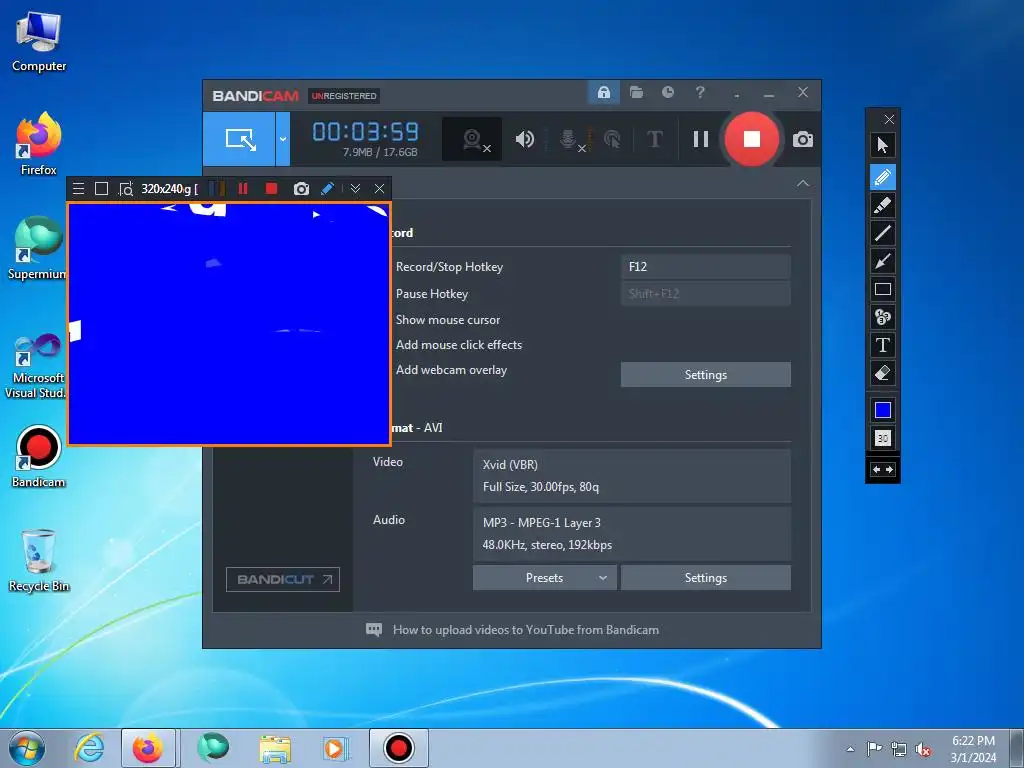Click the BANDICUT button

283,579
